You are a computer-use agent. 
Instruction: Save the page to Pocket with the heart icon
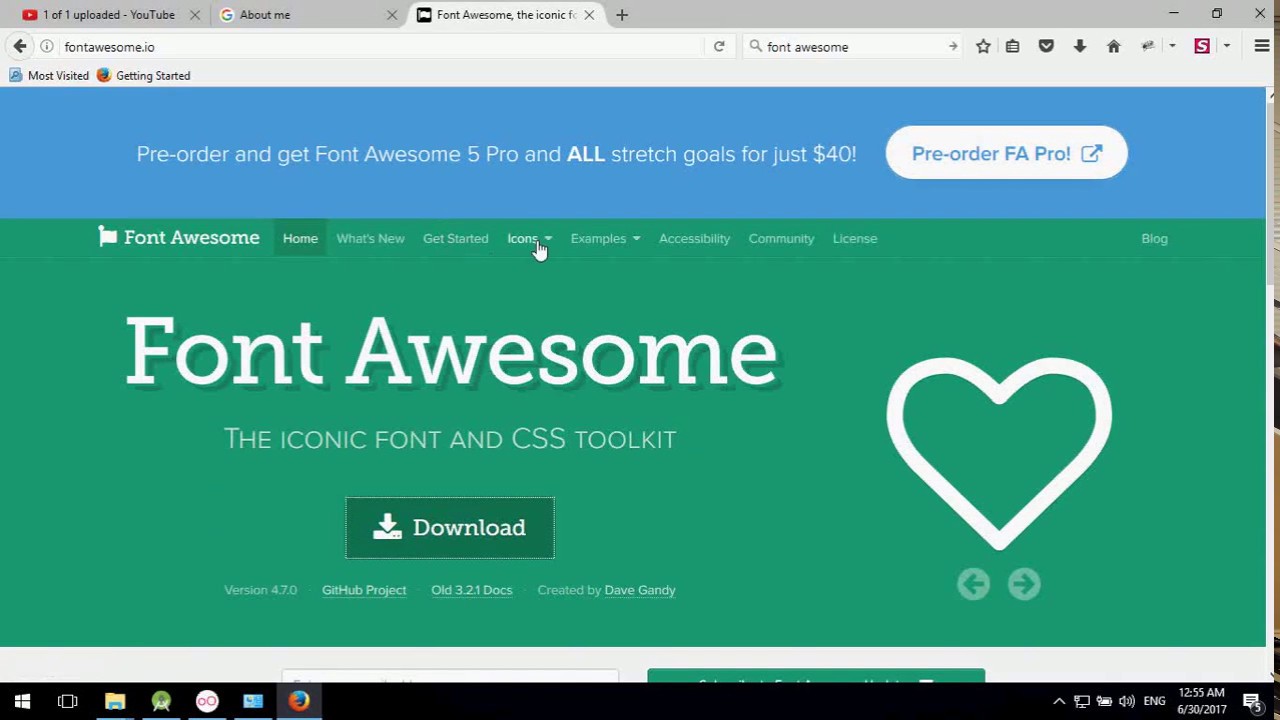coord(1046,46)
